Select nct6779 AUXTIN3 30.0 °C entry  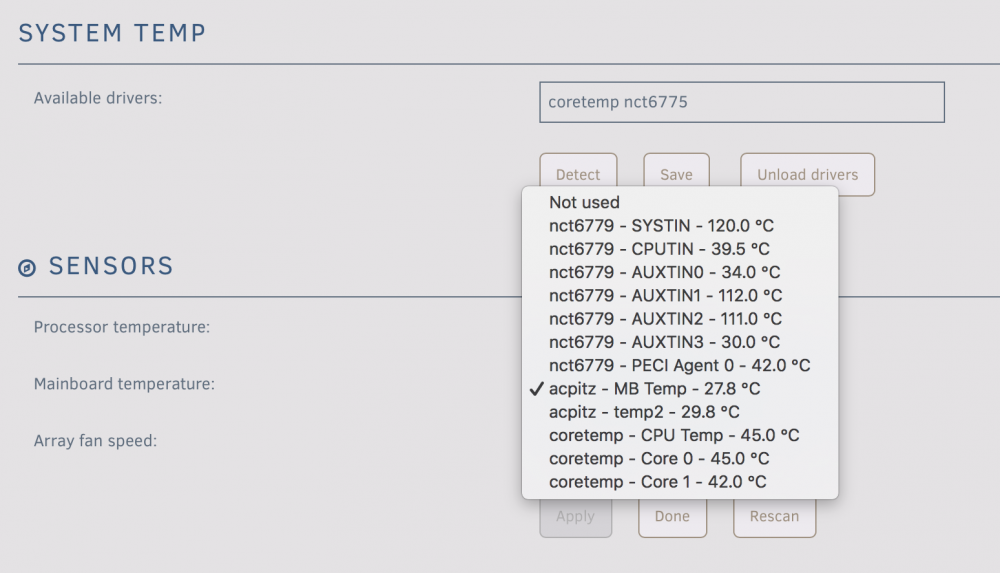point(680,342)
